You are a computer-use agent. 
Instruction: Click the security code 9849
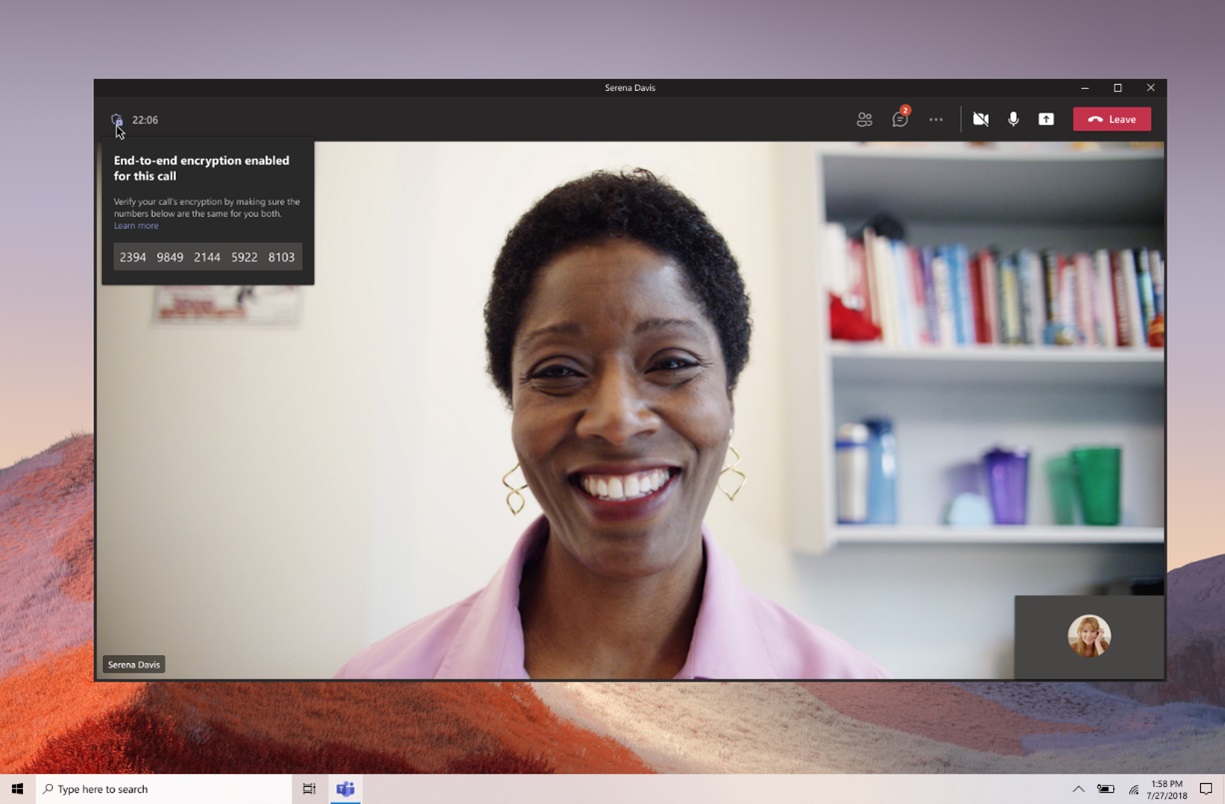tap(170, 257)
